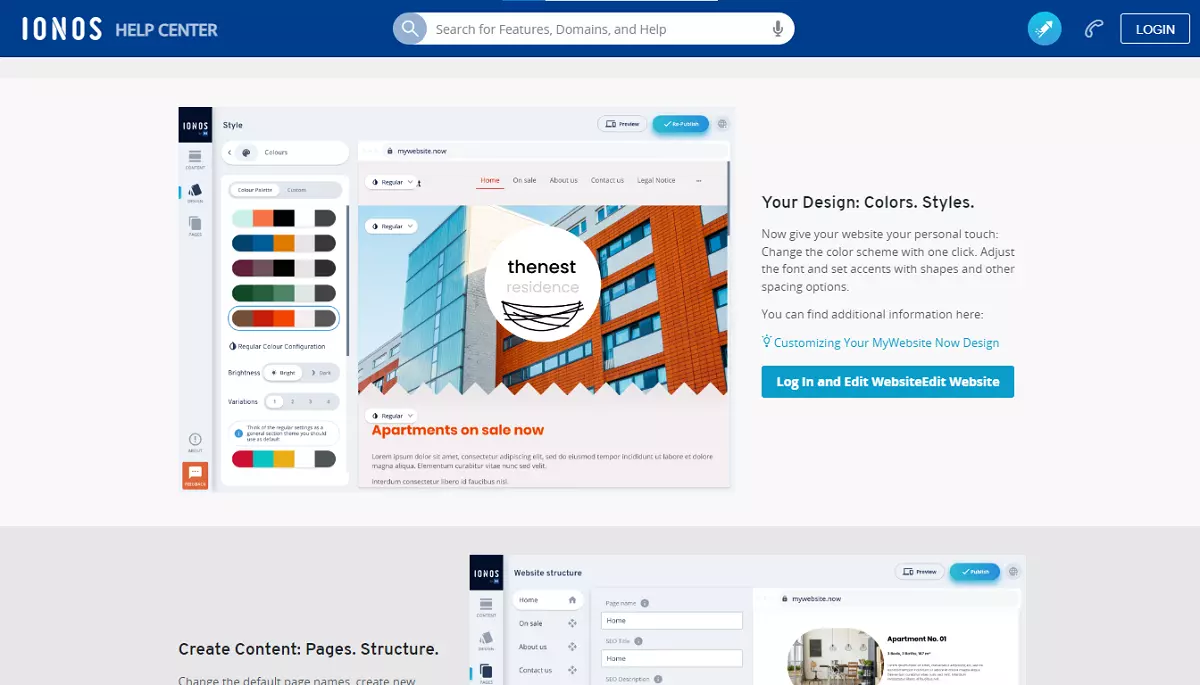
Task: Select Variation 1
Action: click(x=275, y=401)
